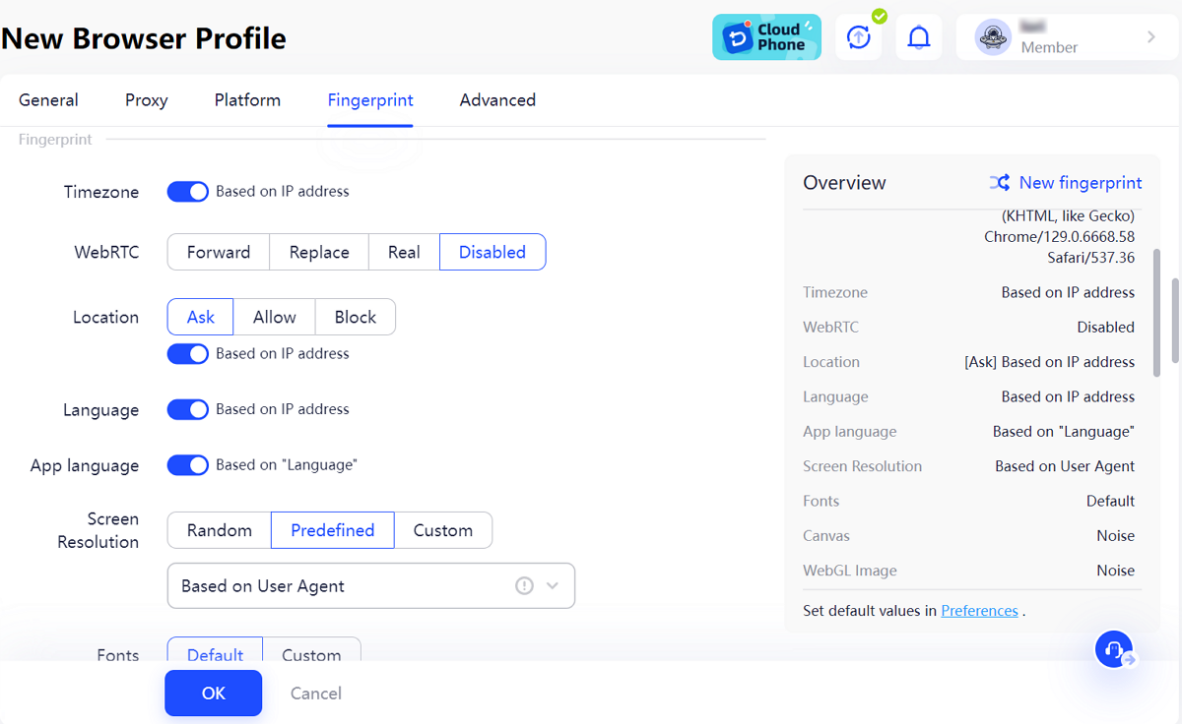This screenshot has width=1182, height=724.
Task: Click Chrome/129.0.6668.58 in Overview
Action: tap(1059, 237)
